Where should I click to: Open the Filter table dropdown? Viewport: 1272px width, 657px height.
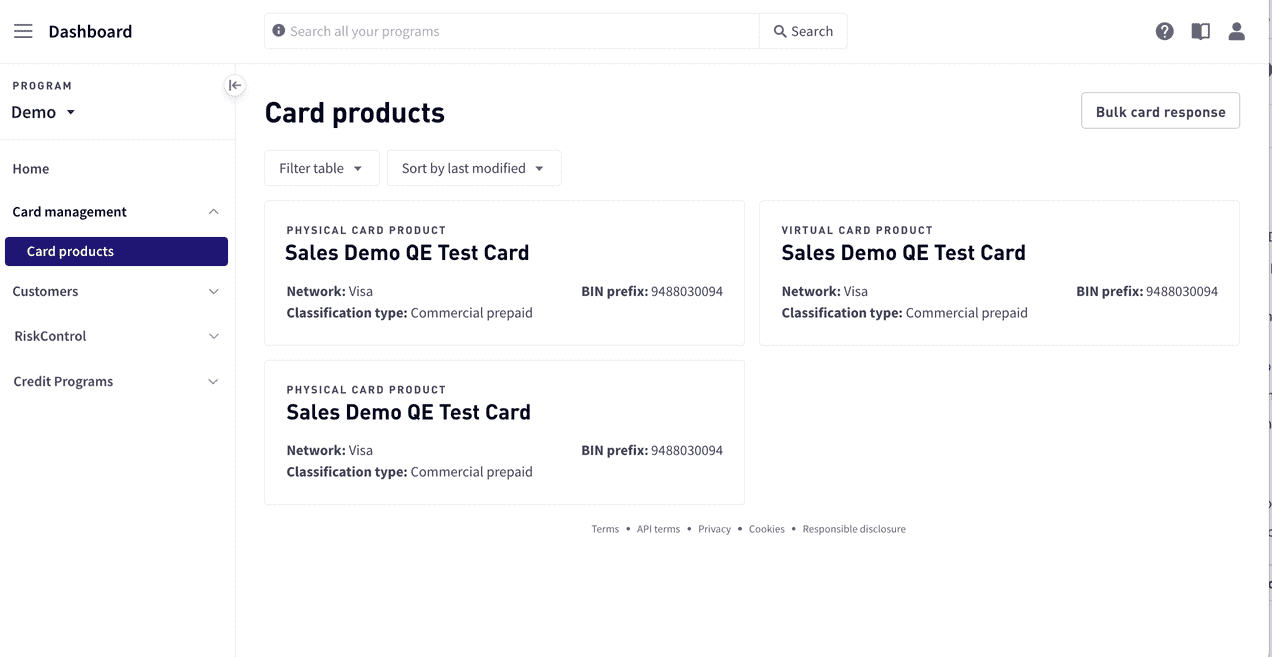pyautogui.click(x=321, y=167)
